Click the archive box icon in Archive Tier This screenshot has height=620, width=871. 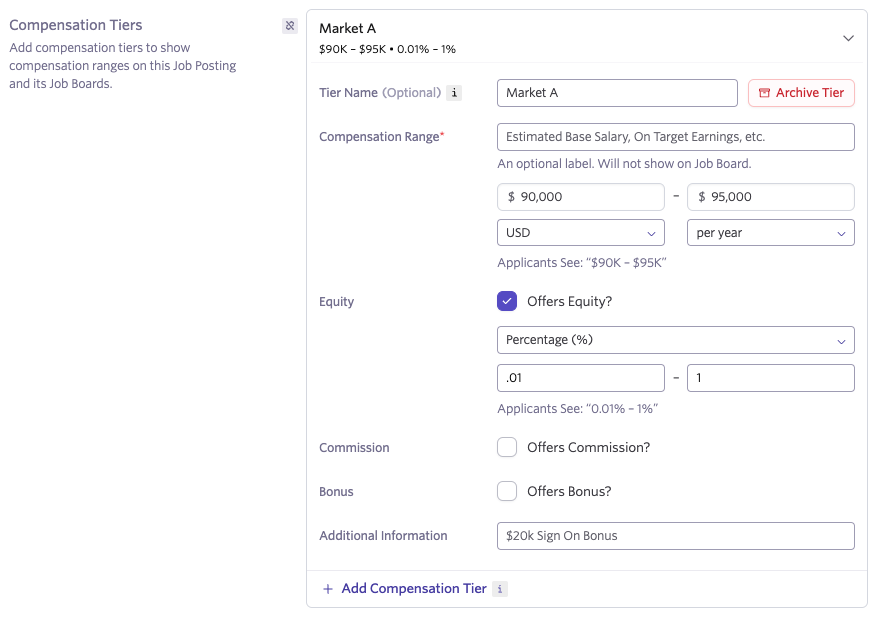click(764, 93)
